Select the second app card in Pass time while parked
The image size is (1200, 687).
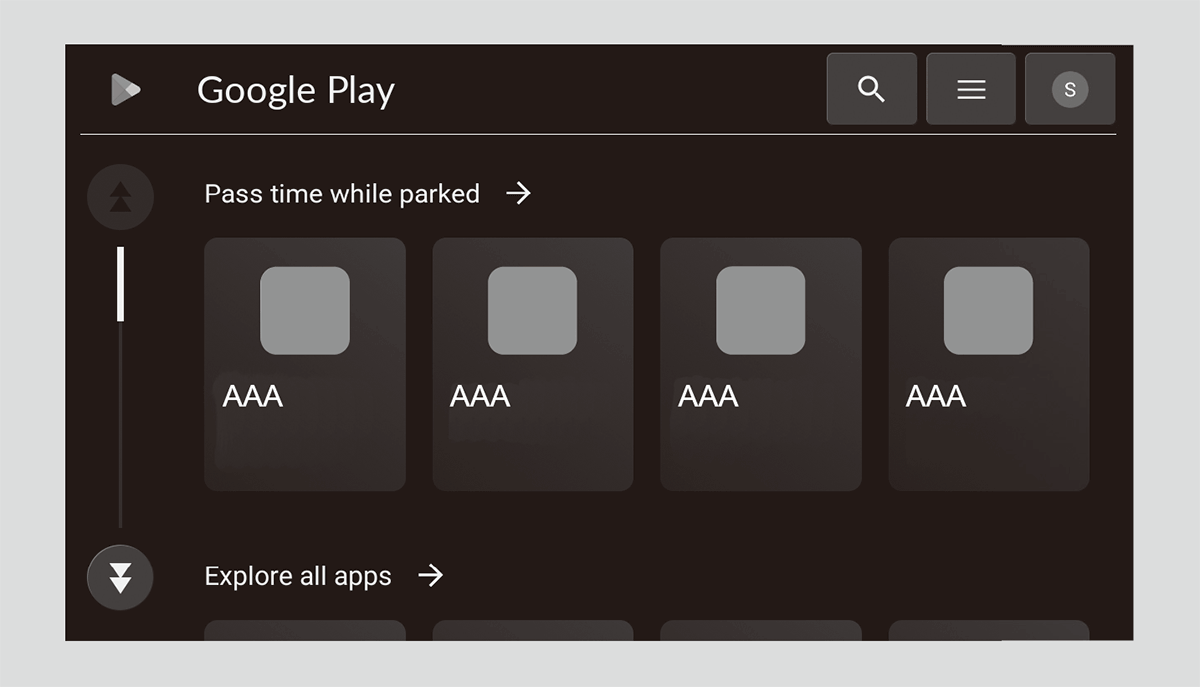click(x=533, y=364)
